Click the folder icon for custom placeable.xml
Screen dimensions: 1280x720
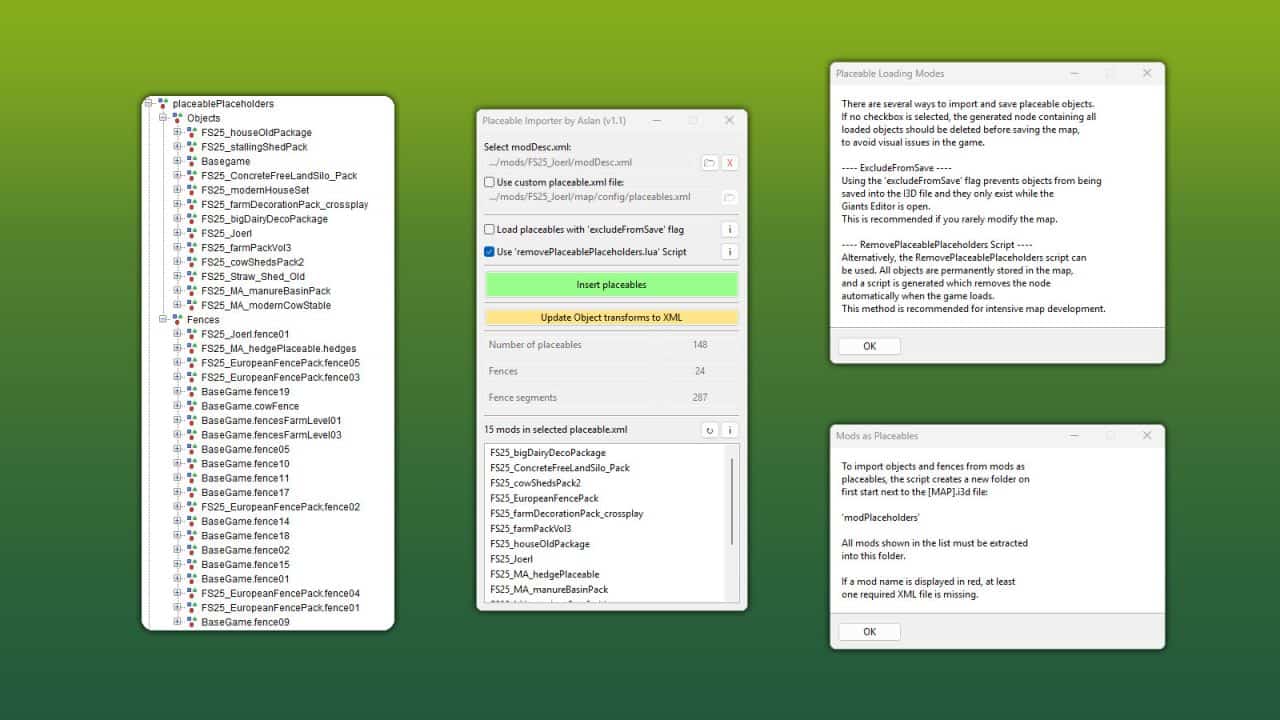coord(729,196)
